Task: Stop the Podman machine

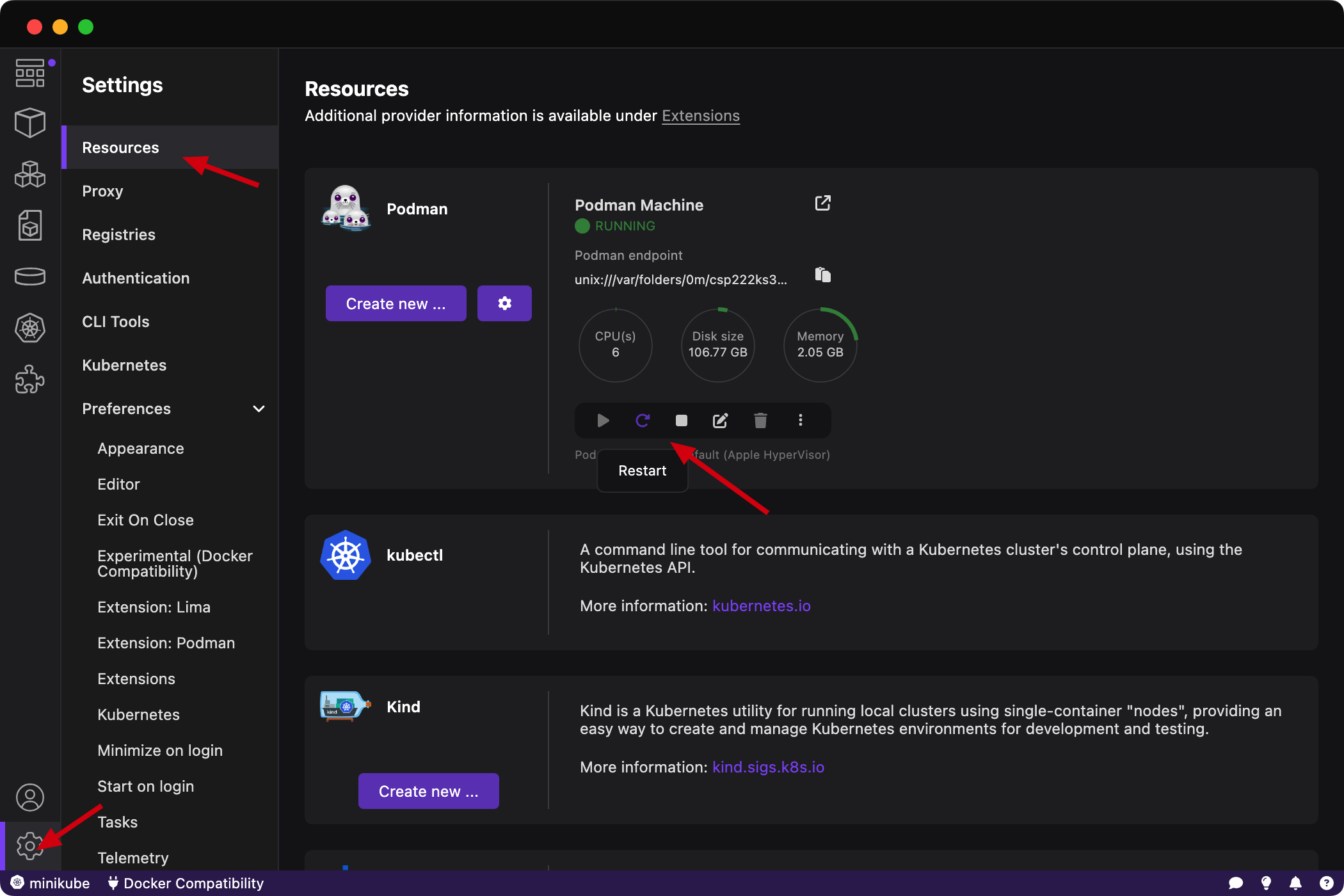Action: point(682,420)
